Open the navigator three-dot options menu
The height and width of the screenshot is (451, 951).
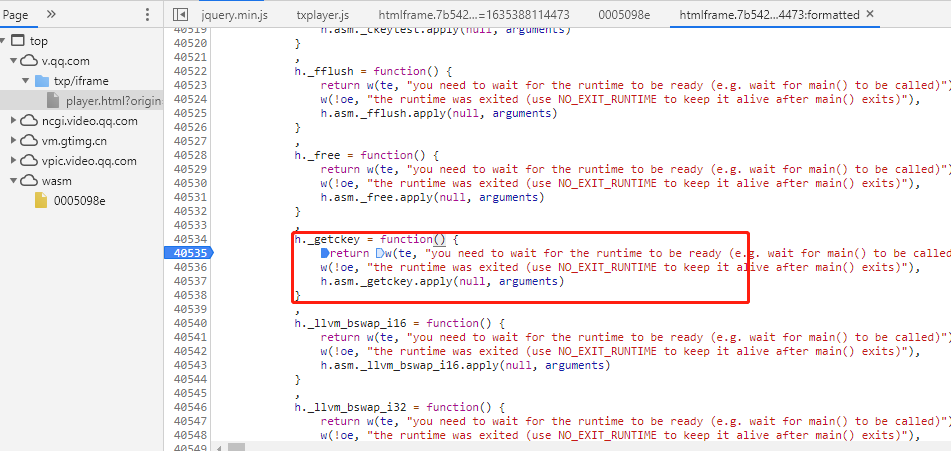[x=147, y=15]
